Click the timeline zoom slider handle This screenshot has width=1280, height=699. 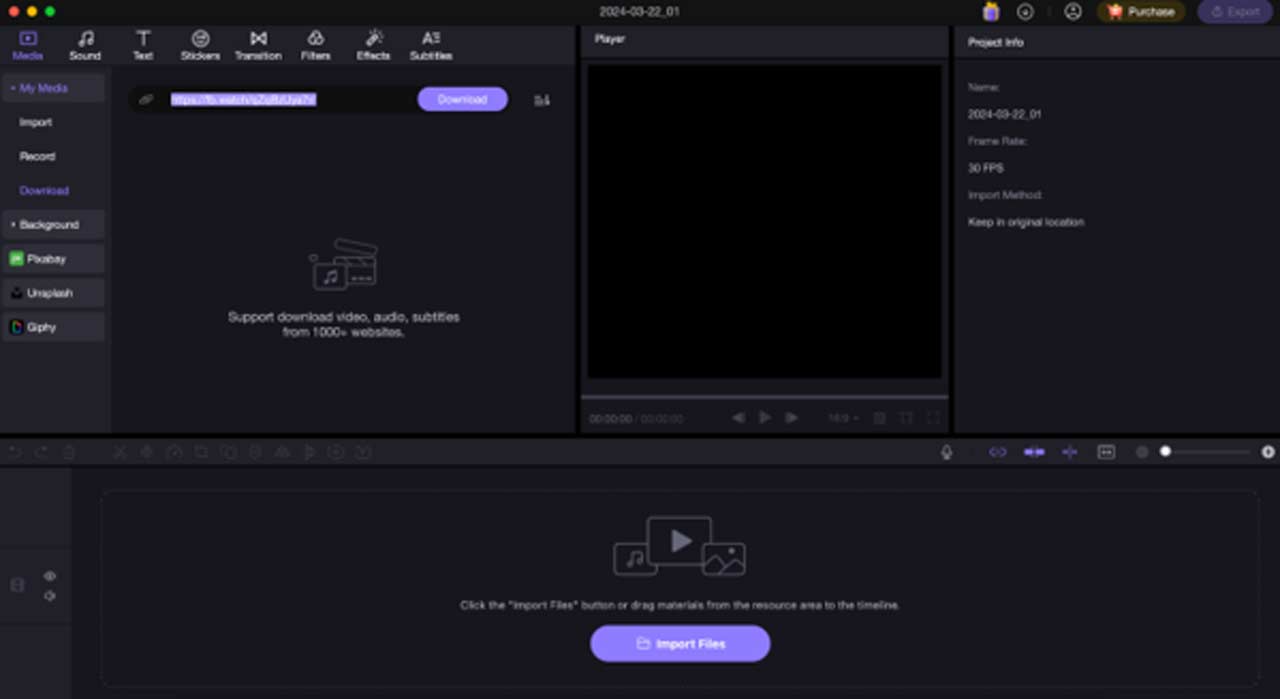(x=1165, y=452)
